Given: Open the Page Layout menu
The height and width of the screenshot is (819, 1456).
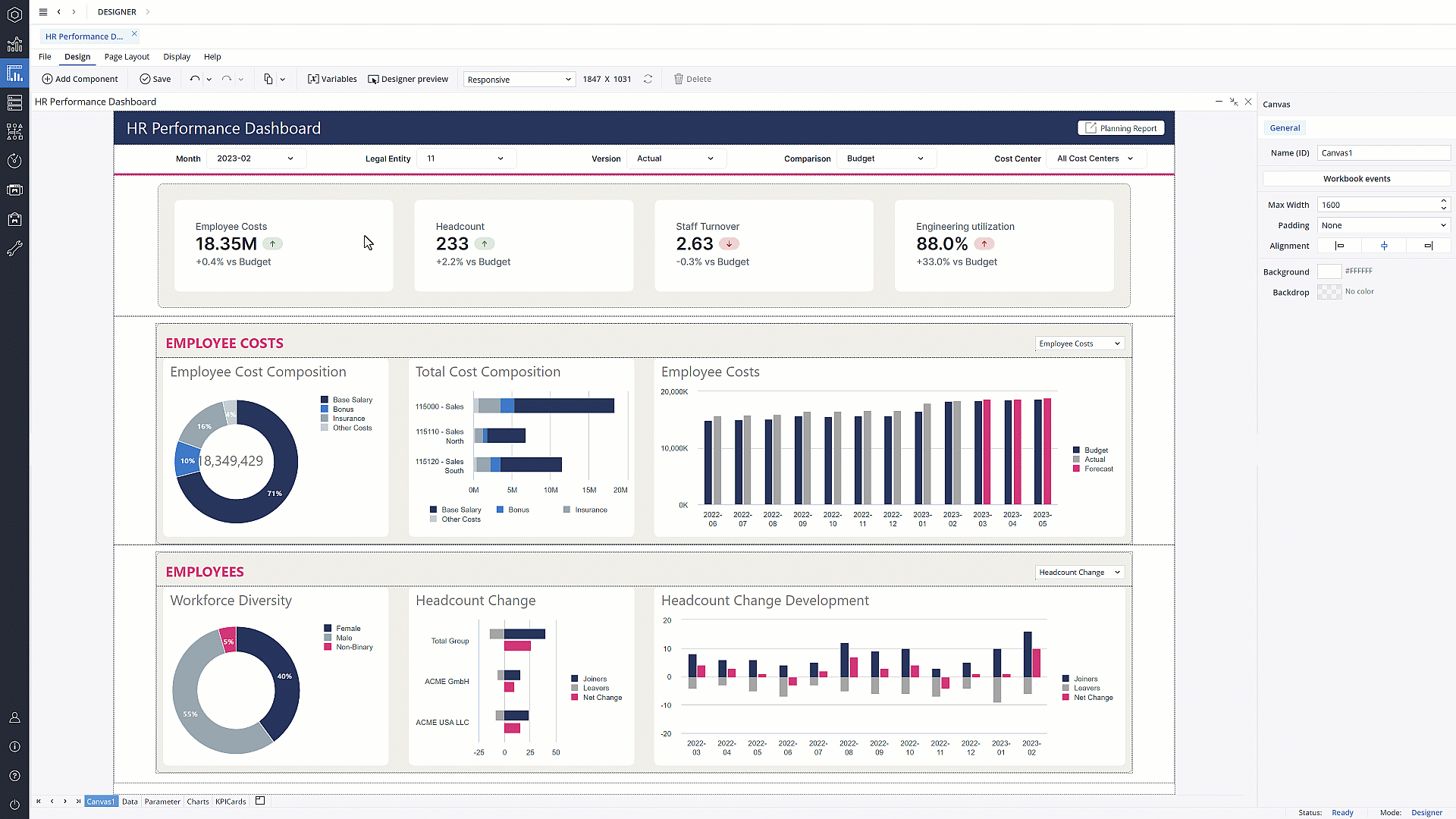Looking at the screenshot, I should pos(127,57).
